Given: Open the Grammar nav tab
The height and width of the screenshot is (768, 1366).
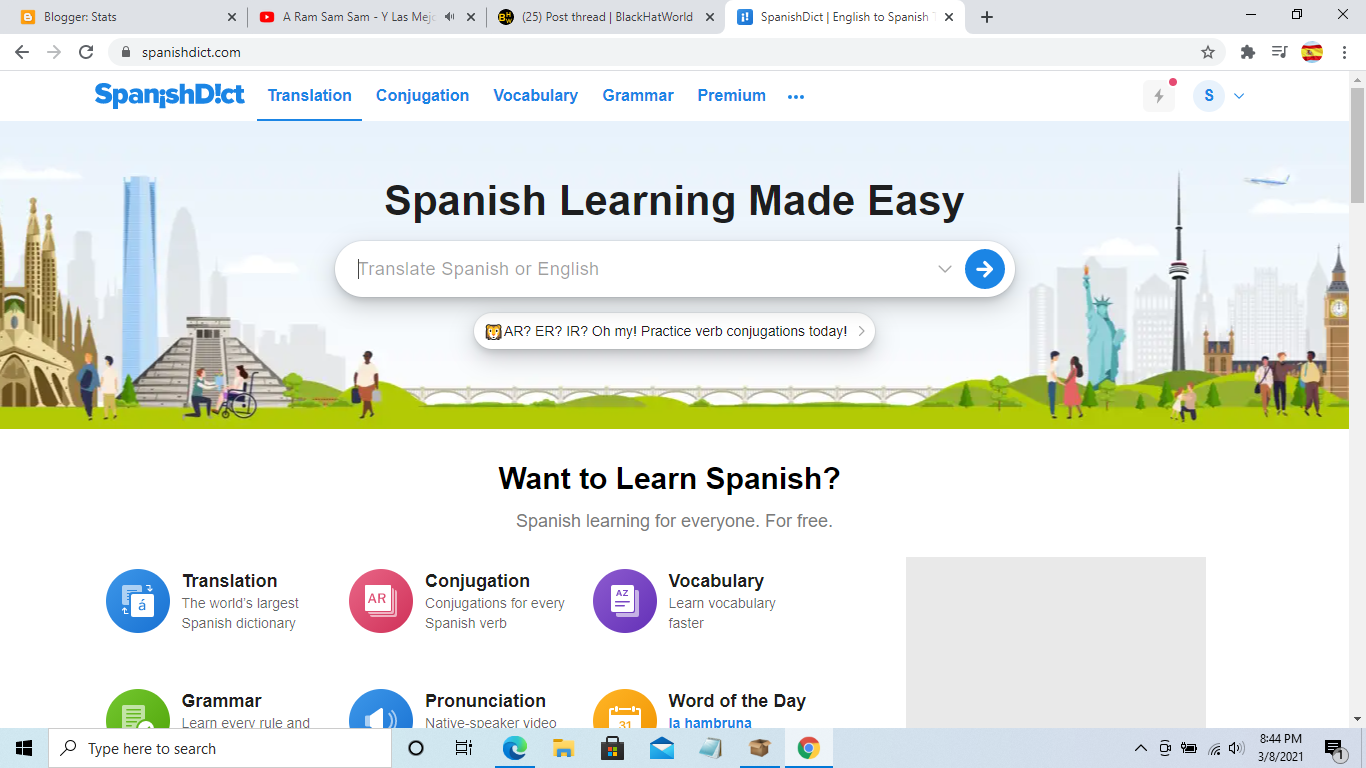Looking at the screenshot, I should (638, 96).
